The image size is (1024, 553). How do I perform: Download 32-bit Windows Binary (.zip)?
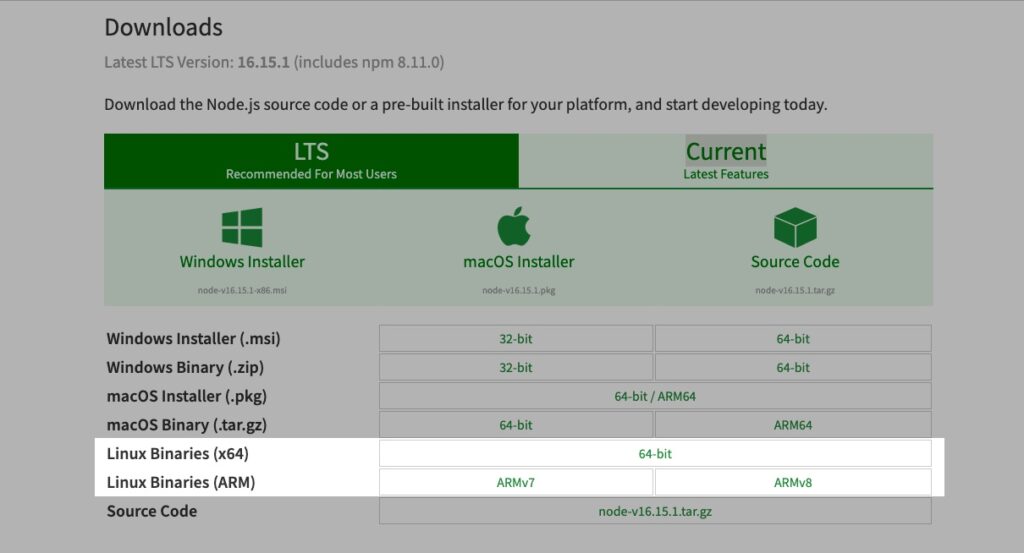(516, 368)
